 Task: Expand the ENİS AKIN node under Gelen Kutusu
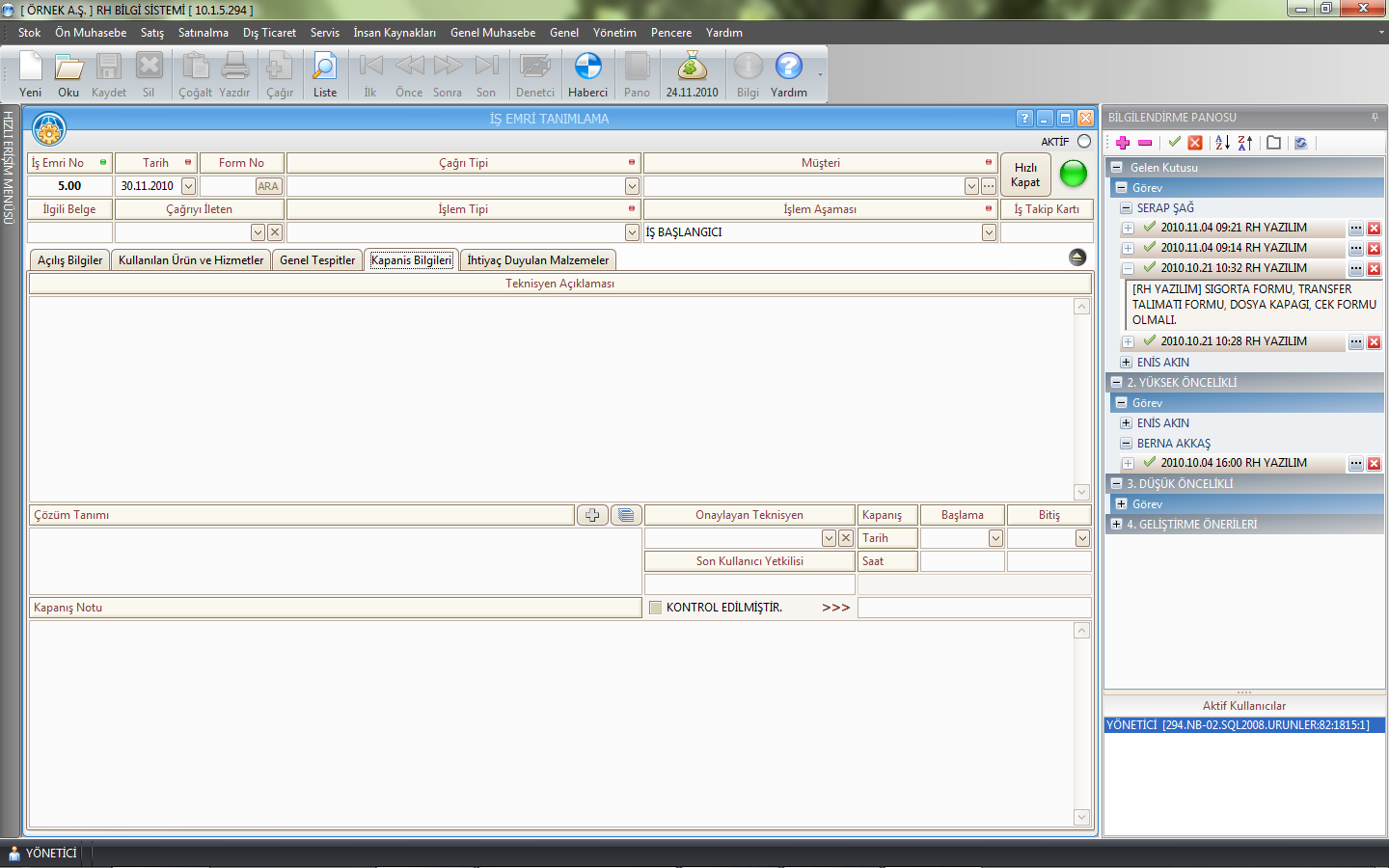(x=1126, y=363)
